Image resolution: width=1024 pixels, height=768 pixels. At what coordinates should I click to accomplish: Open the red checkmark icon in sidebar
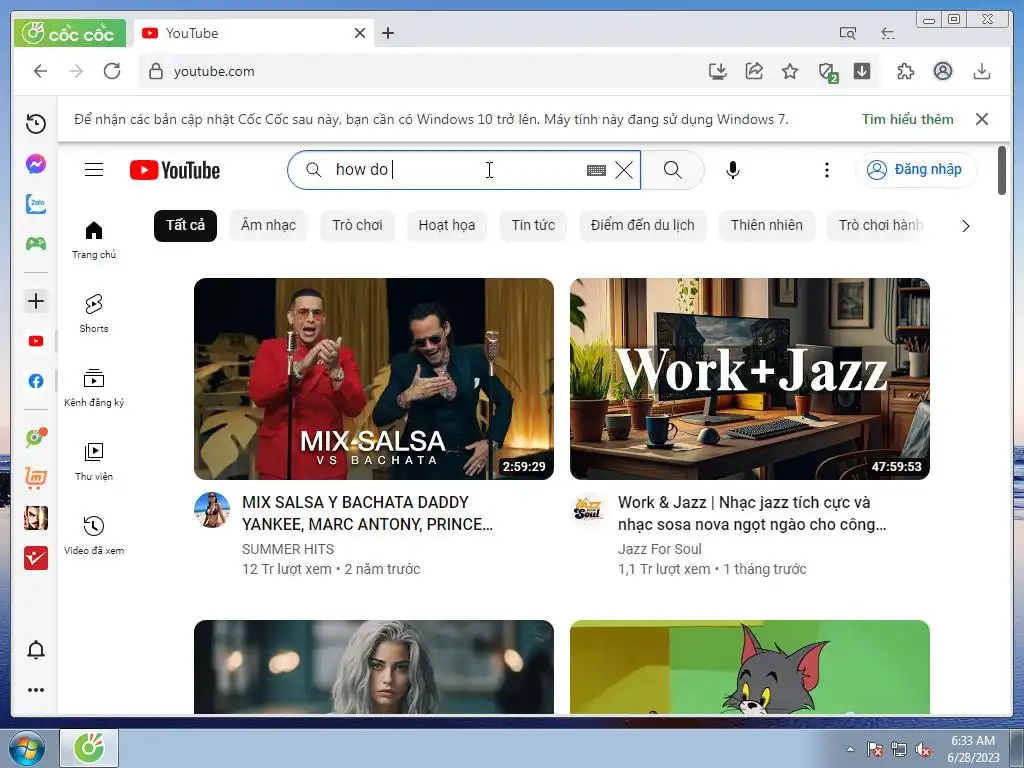[36, 558]
